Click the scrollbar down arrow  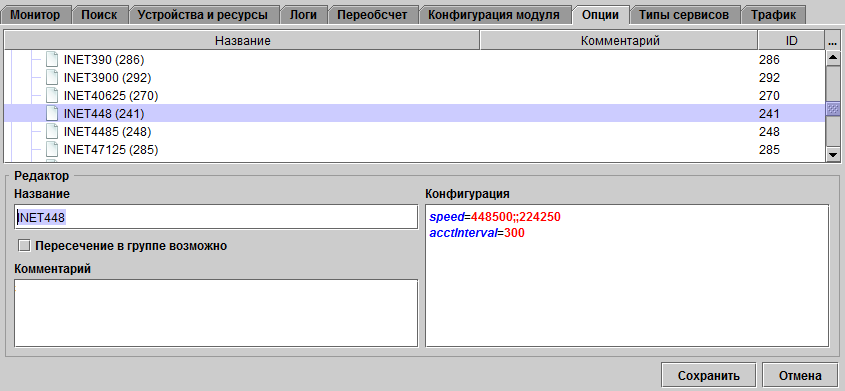point(833,155)
